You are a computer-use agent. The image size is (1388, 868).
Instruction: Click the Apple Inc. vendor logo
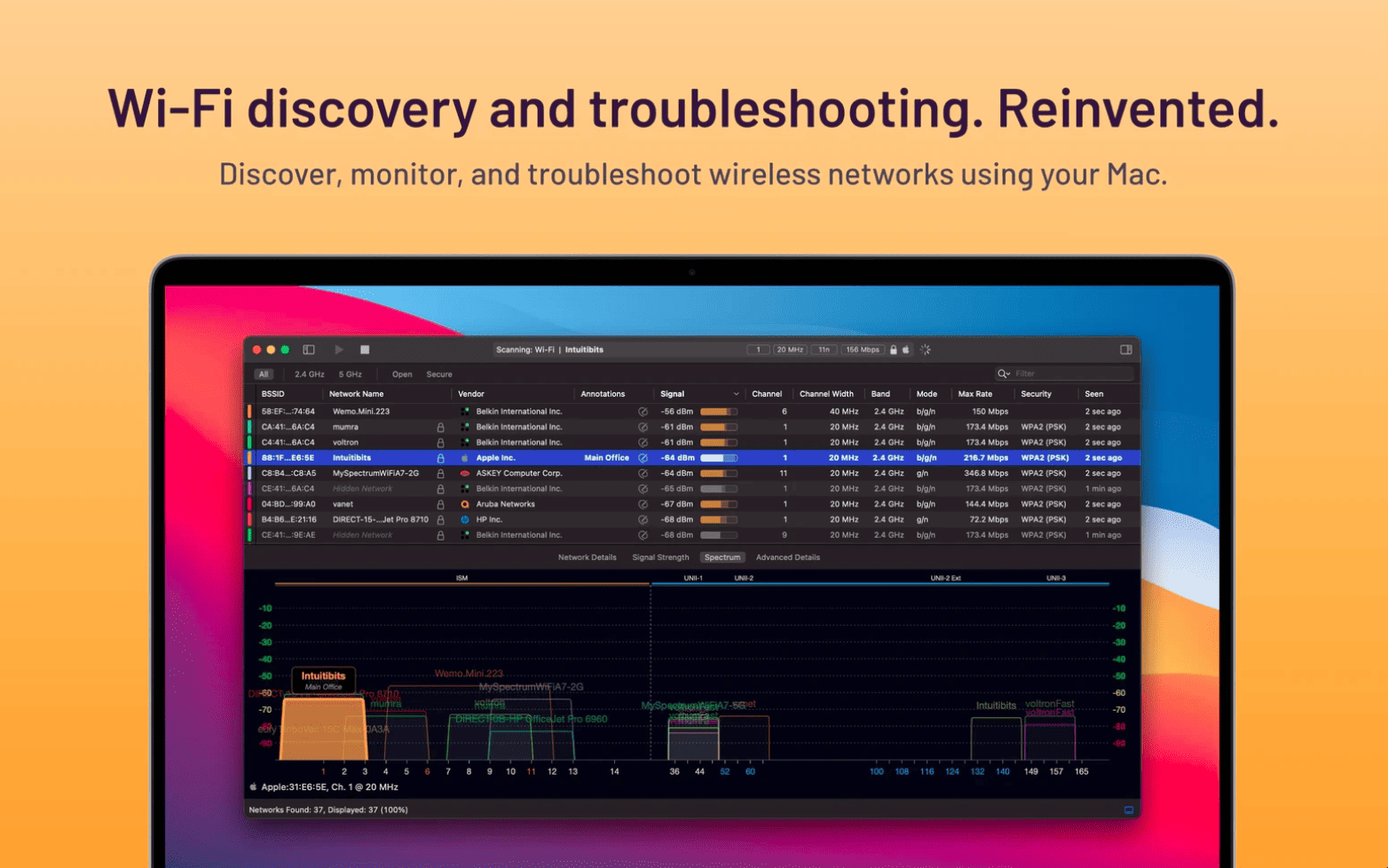tap(465, 458)
